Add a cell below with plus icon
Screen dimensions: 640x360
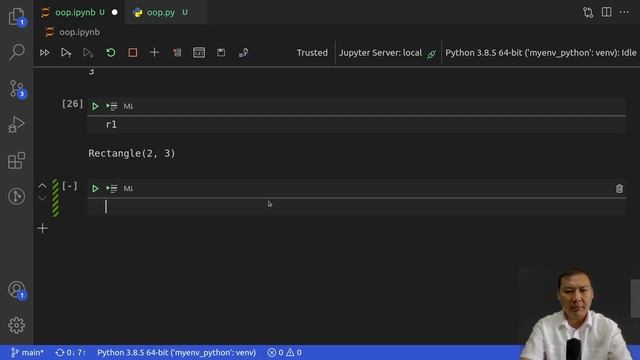tap(42, 229)
